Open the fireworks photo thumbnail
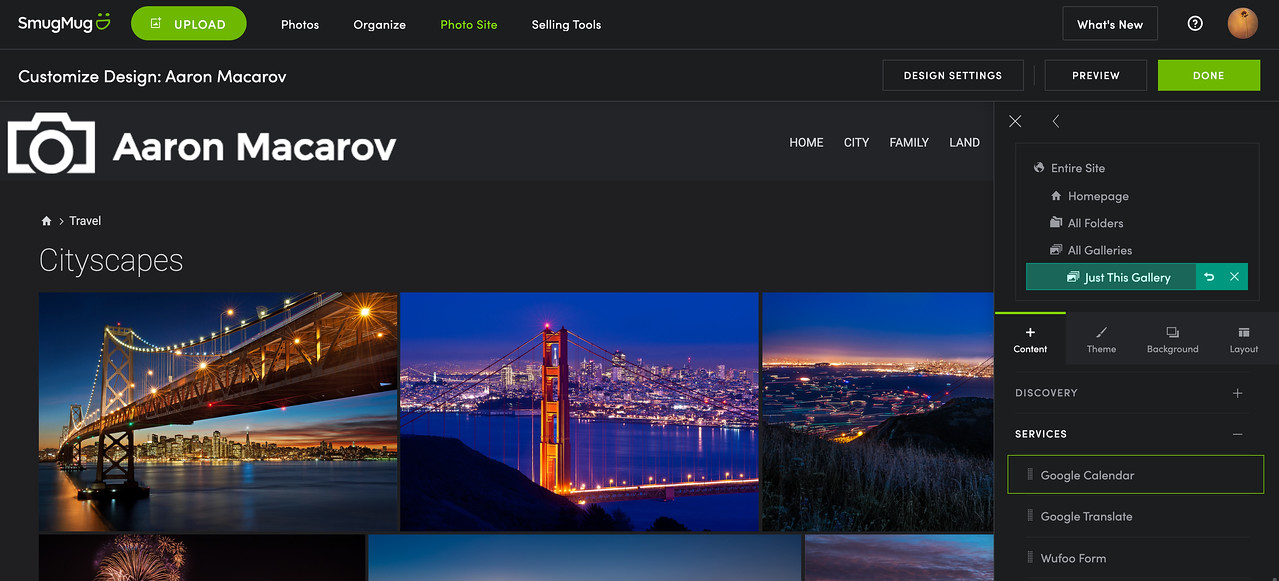The image size is (1279, 581). point(202,558)
